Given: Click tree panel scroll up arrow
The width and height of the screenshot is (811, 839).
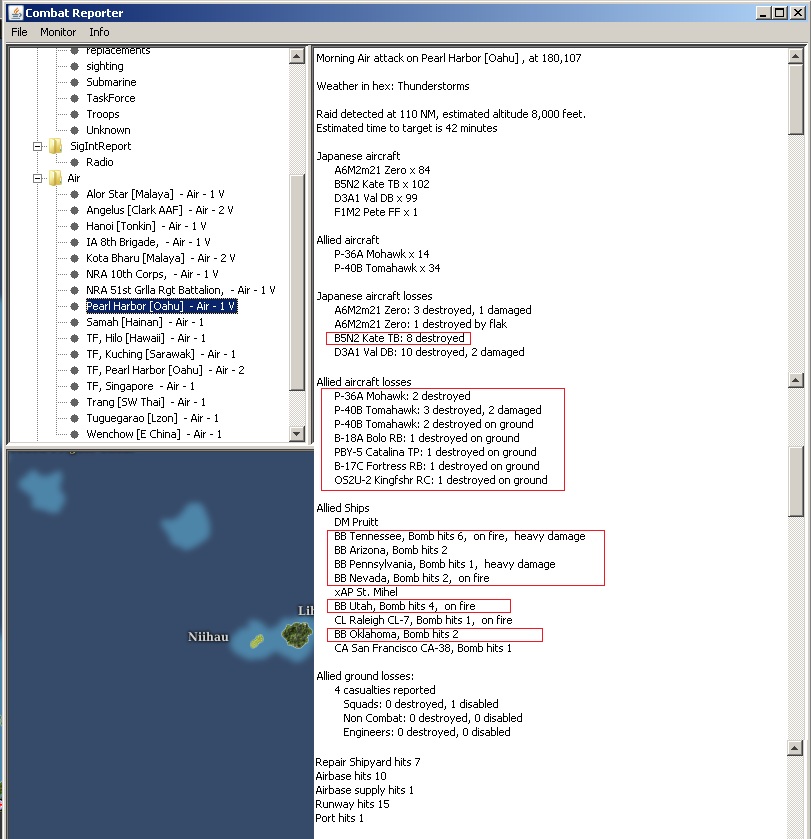Looking at the screenshot, I should click(x=297, y=56).
